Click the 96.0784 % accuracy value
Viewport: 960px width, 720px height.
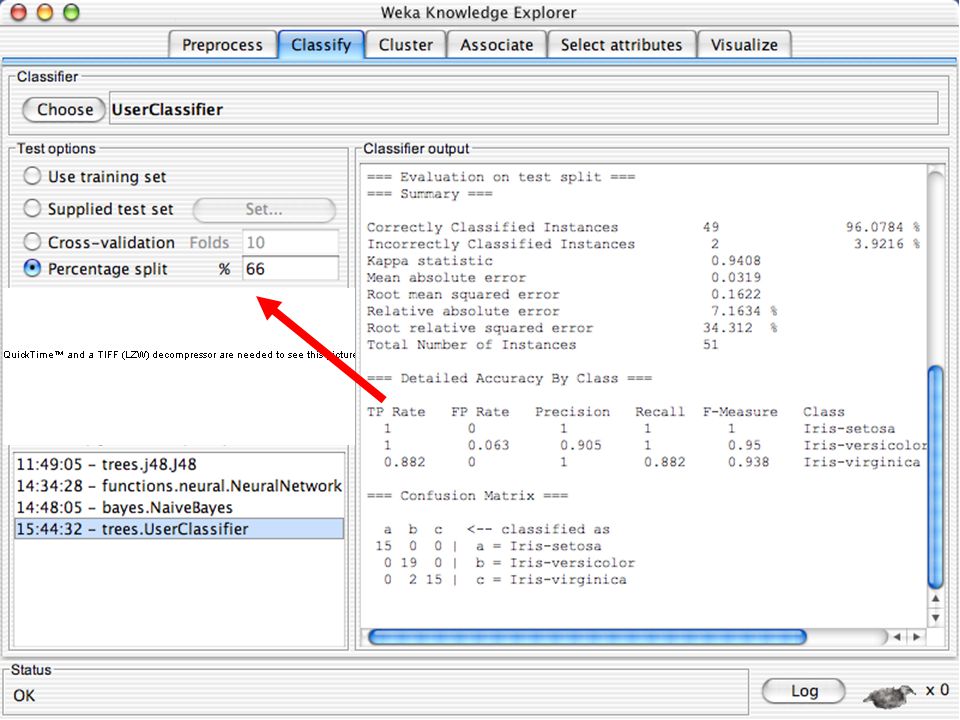tap(883, 227)
